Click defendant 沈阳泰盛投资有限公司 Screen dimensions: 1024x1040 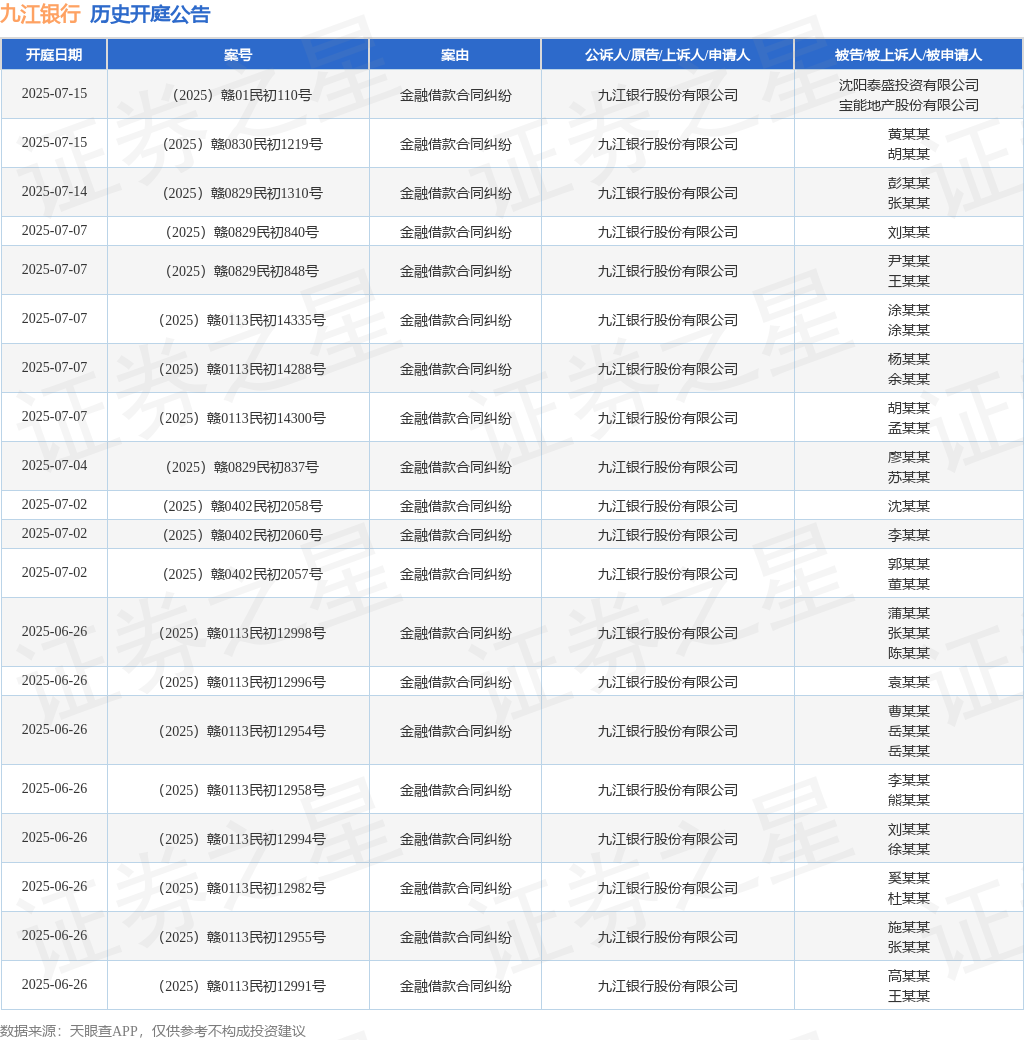pos(909,85)
